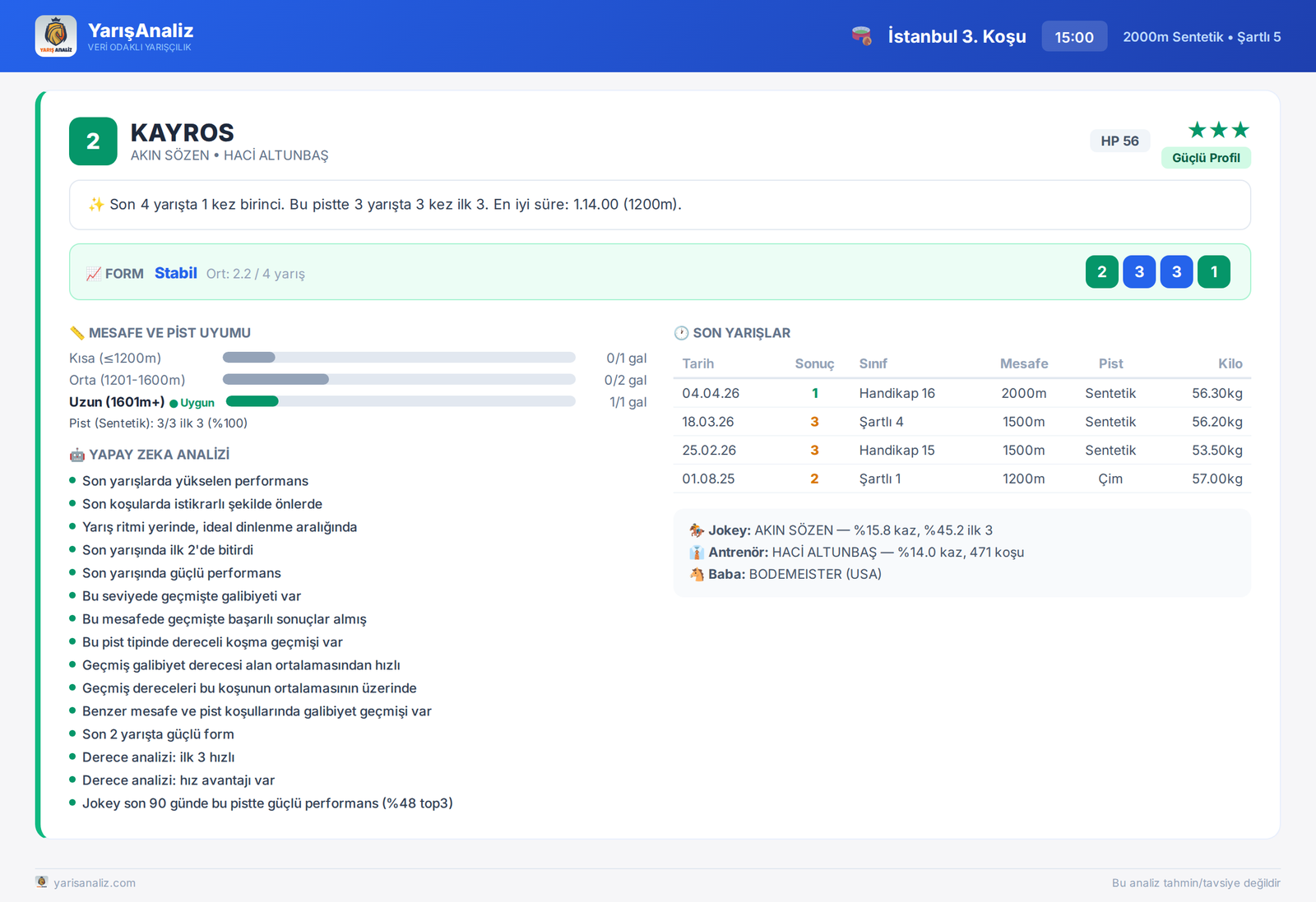1316x902 pixels.
Task: Click the AKIN SÖZEN • HACİ ALTUNBAŞ subtitle
Action: (229, 155)
